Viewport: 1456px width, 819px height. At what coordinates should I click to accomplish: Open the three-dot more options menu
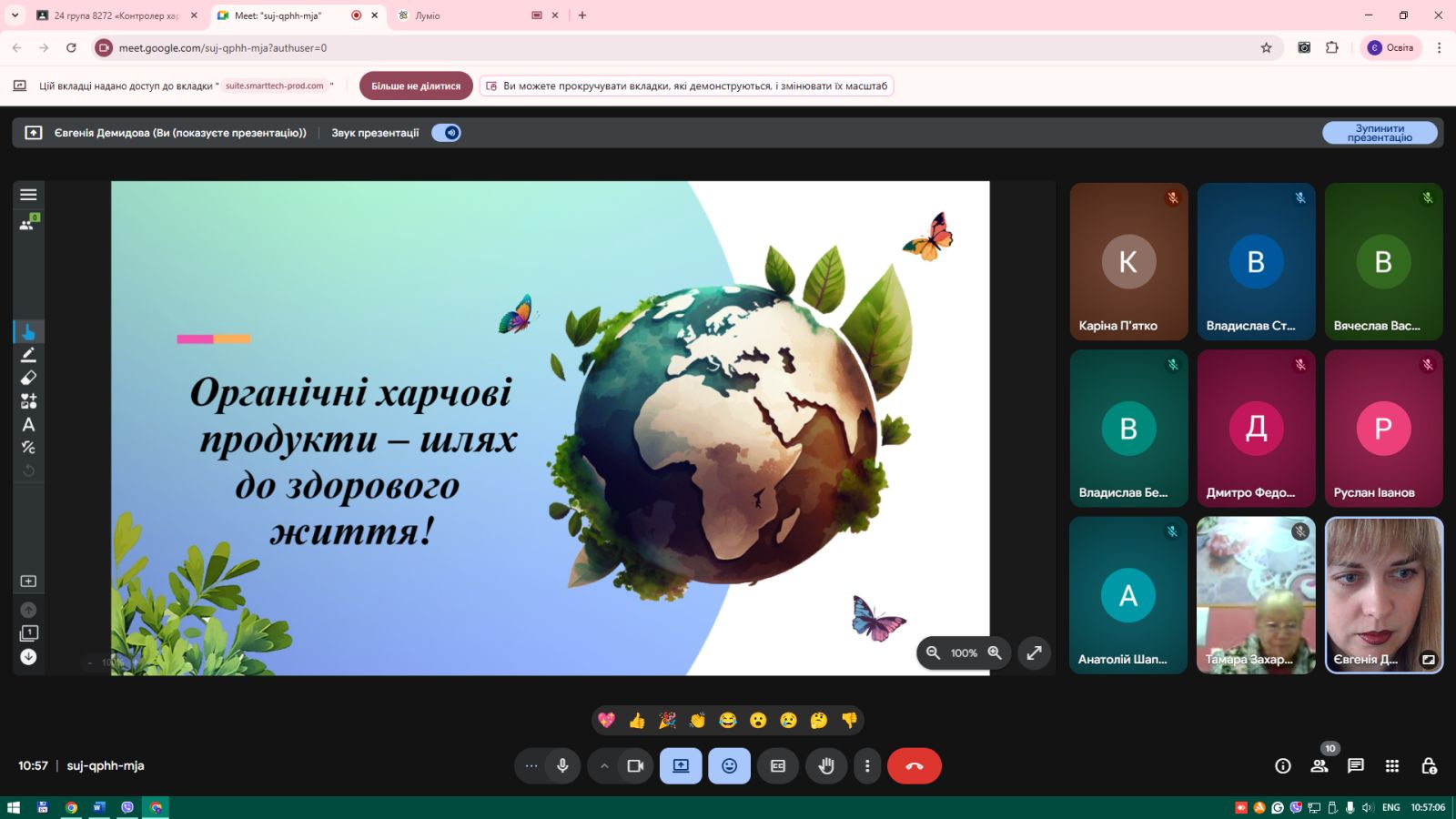pos(867,766)
